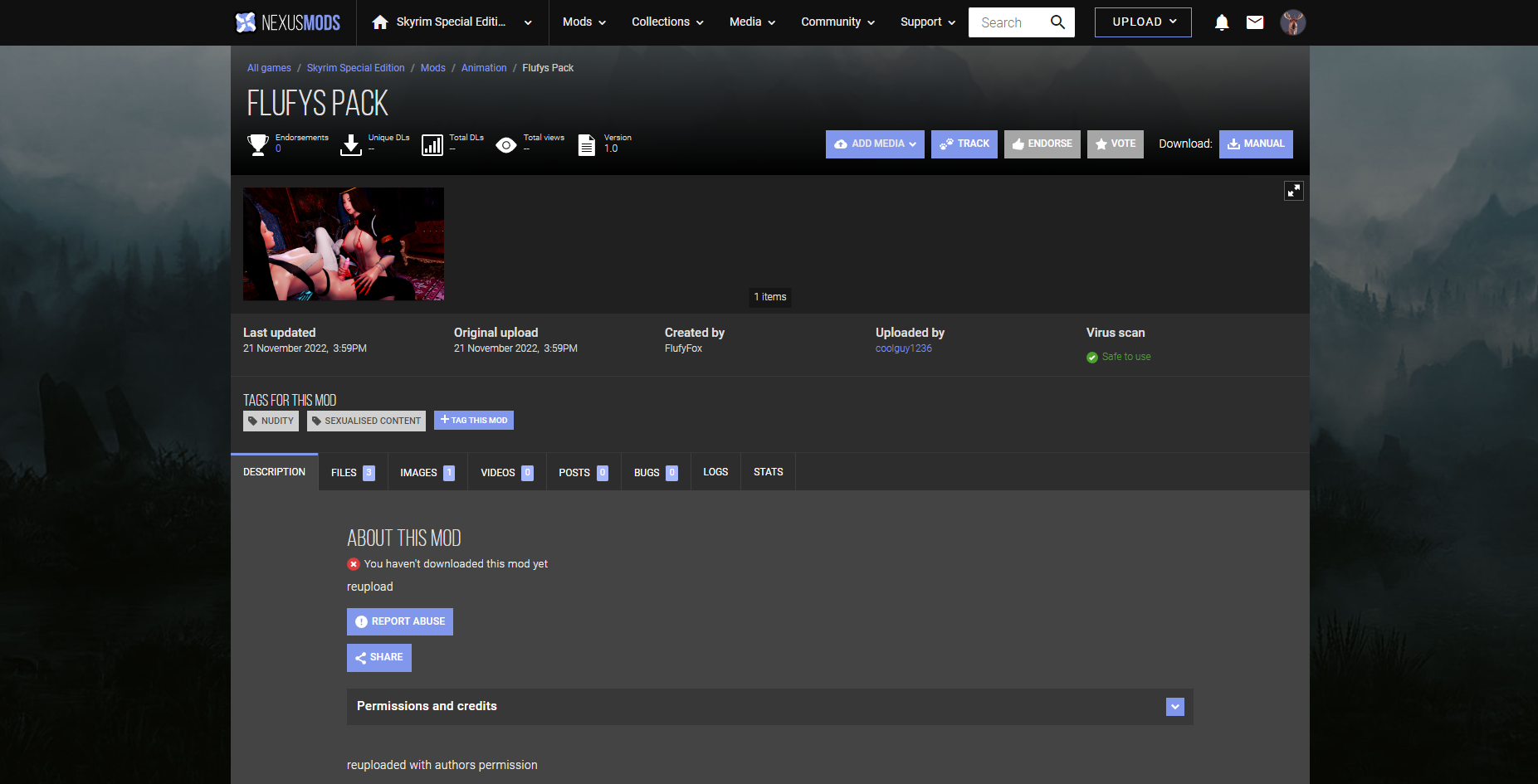Expand the Permissions and credits section

tap(1175, 707)
